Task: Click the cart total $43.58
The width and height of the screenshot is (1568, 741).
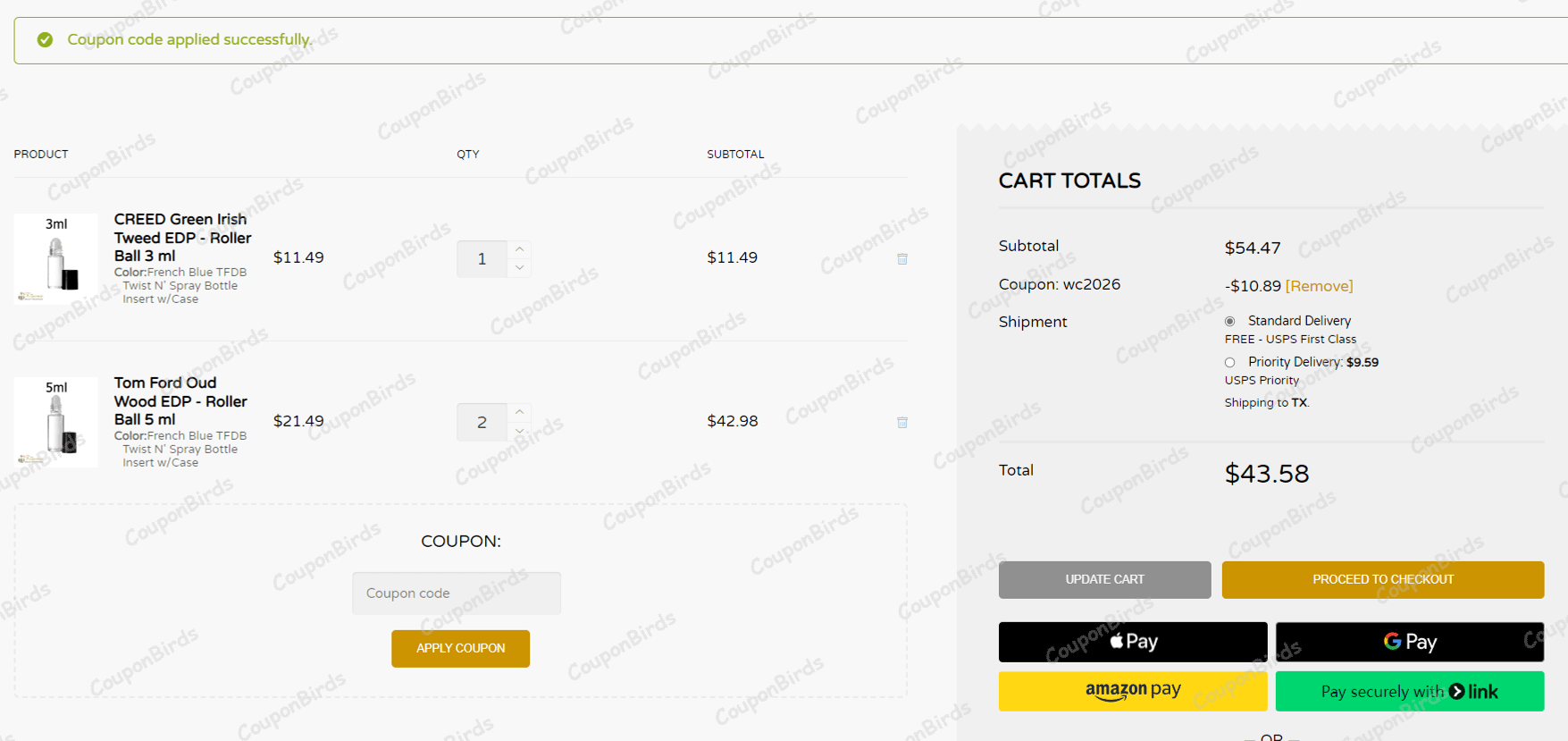Action: pos(1267,474)
